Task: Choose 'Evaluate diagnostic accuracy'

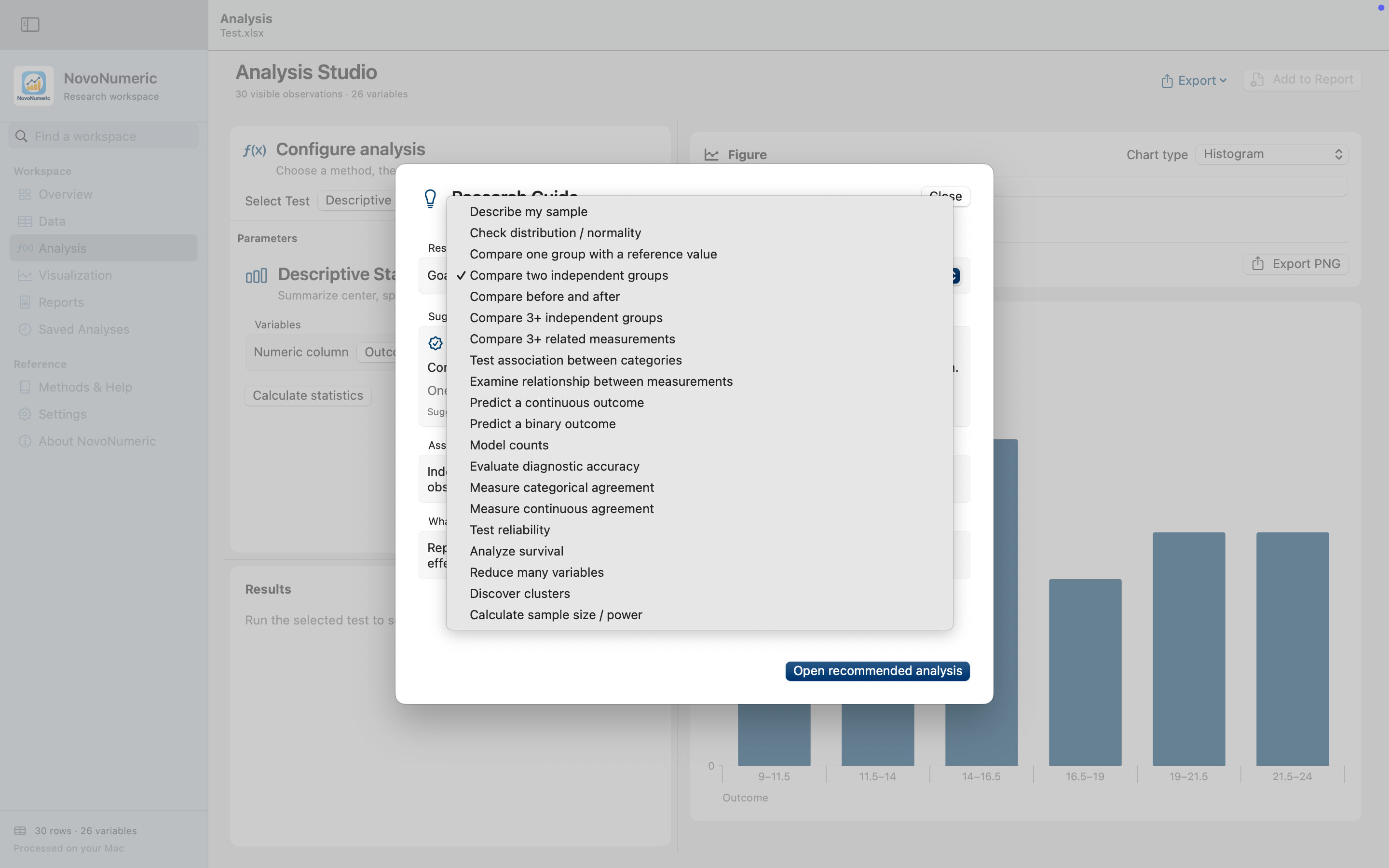Action: pos(699,466)
